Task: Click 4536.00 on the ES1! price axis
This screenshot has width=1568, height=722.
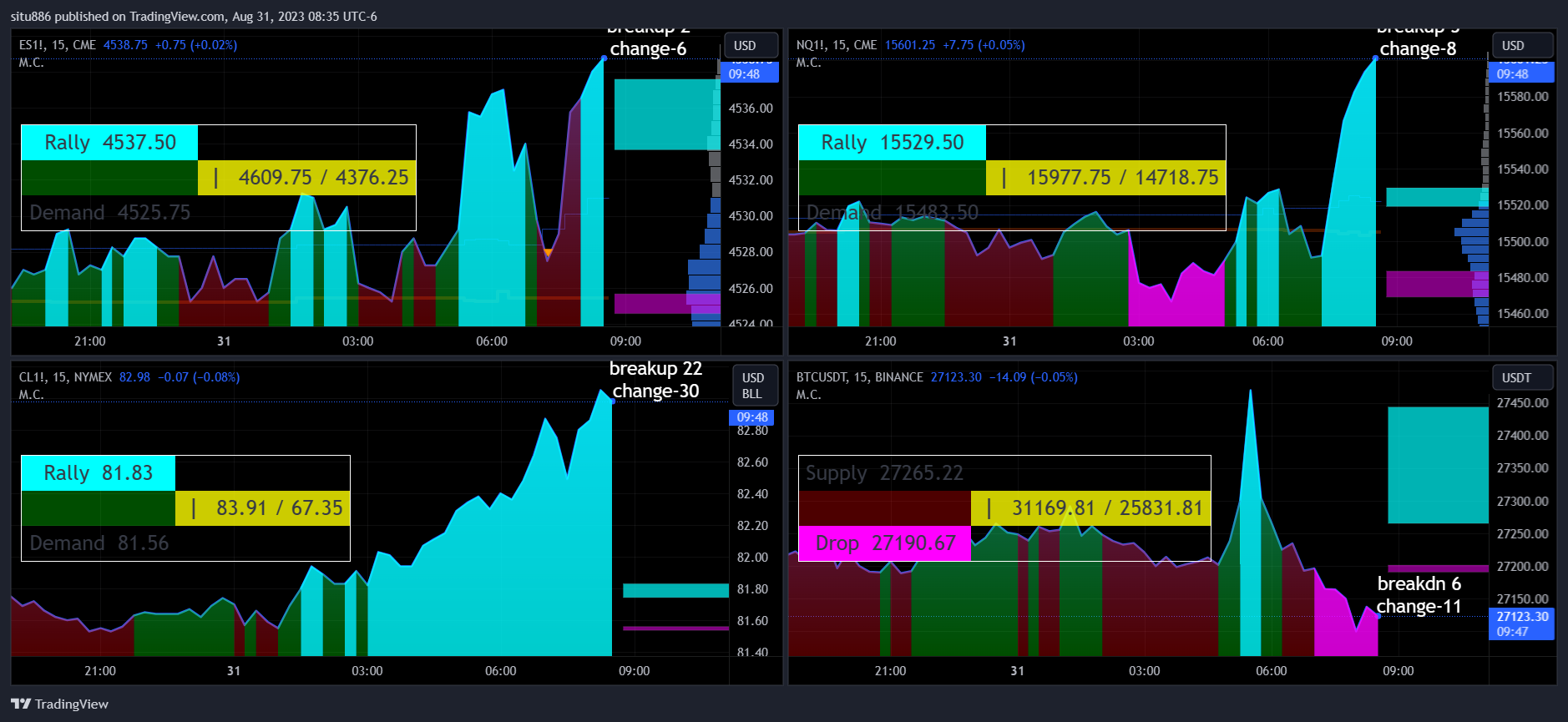Action: click(751, 109)
